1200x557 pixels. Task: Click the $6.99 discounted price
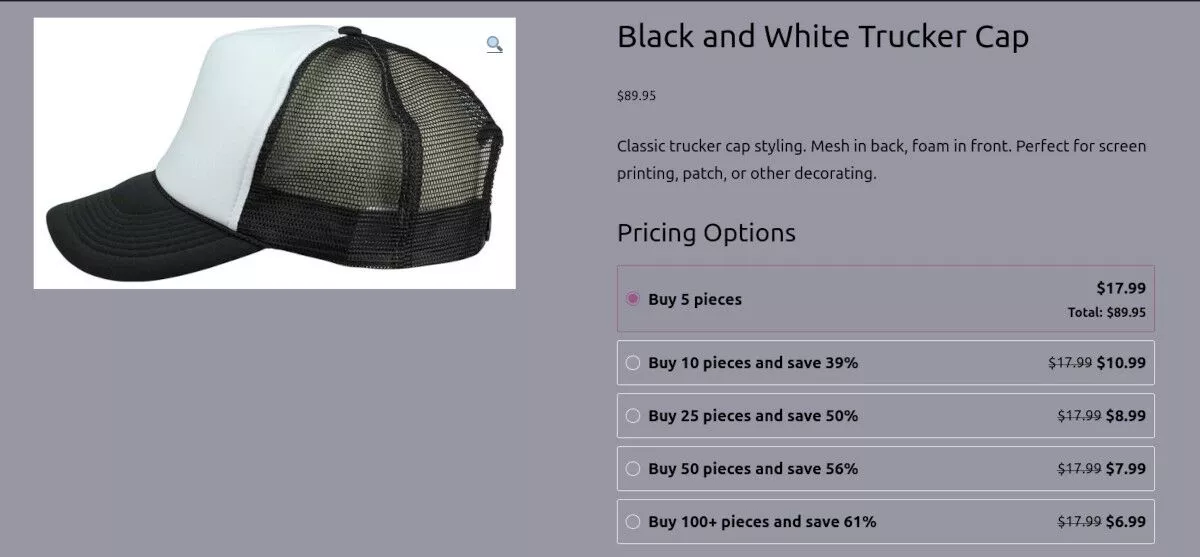[x=1126, y=522]
